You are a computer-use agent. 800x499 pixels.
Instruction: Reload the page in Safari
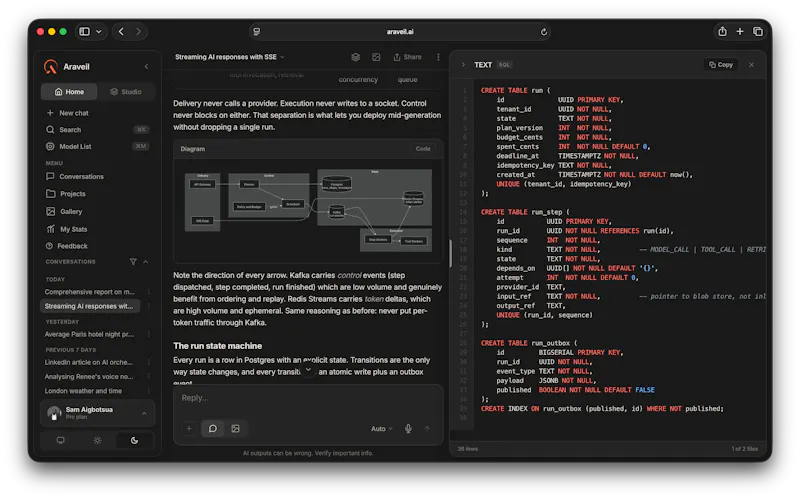[544, 32]
